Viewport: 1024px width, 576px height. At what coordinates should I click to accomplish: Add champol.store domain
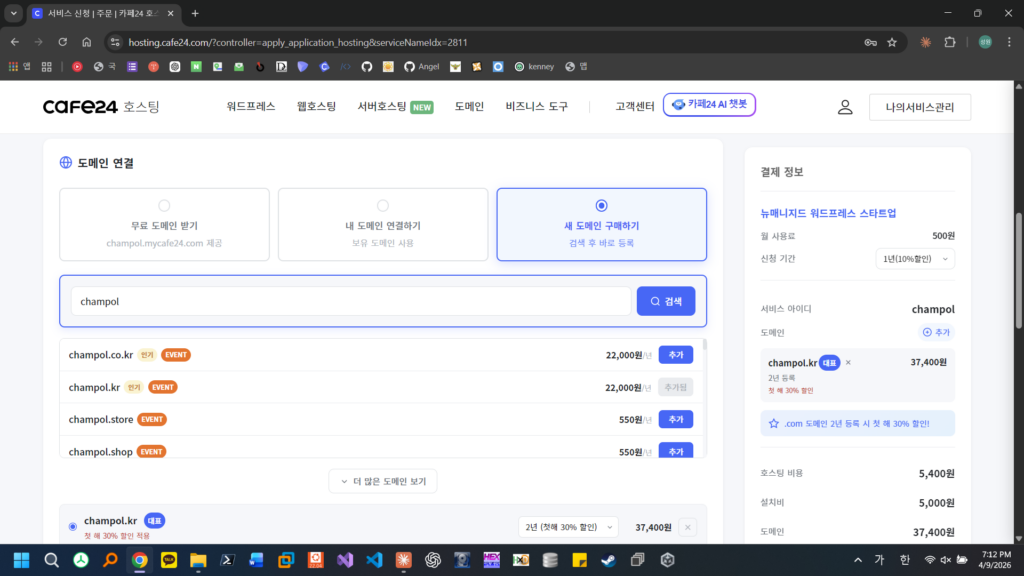click(x=675, y=419)
